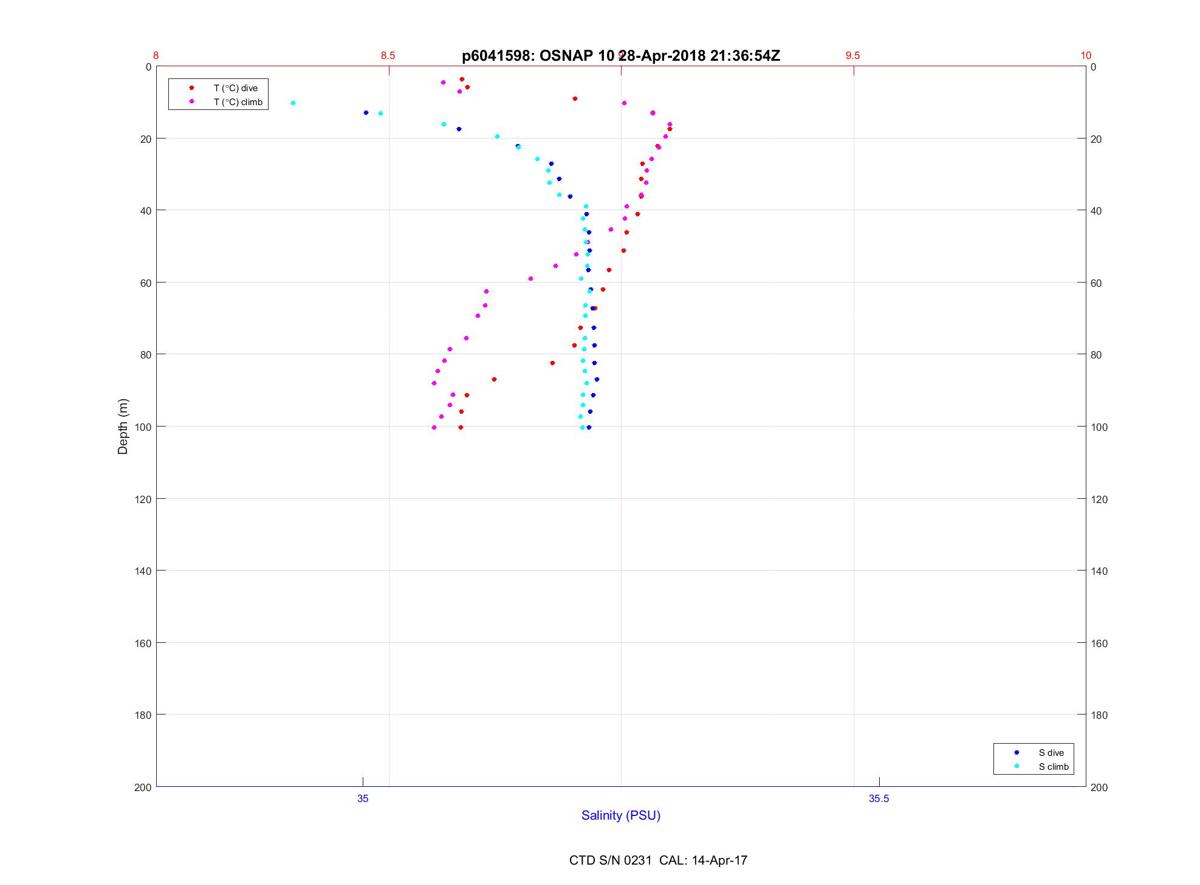Click the 100 tick label on left depth axis

(141, 427)
